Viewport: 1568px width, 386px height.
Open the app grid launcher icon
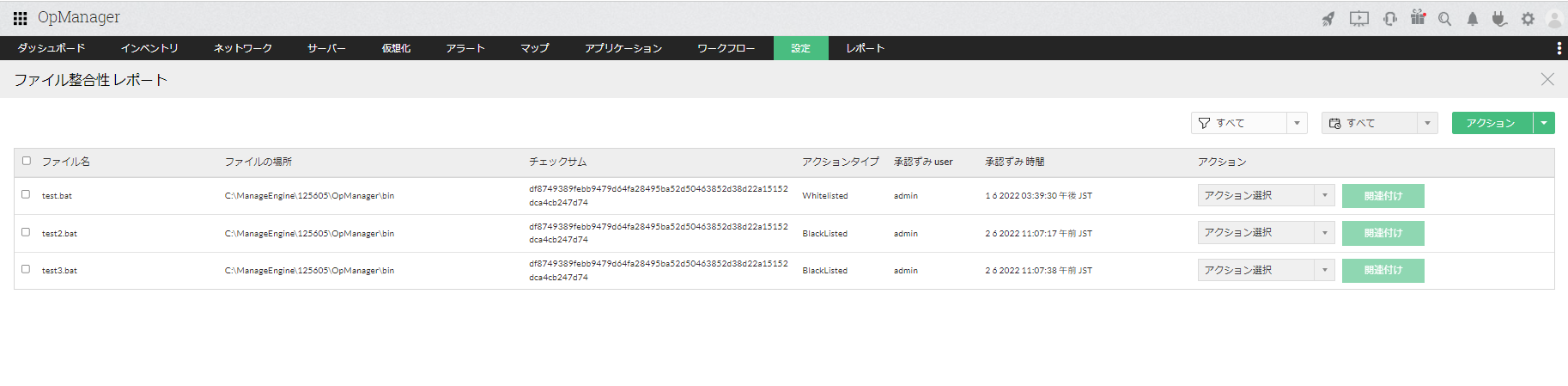[20, 18]
